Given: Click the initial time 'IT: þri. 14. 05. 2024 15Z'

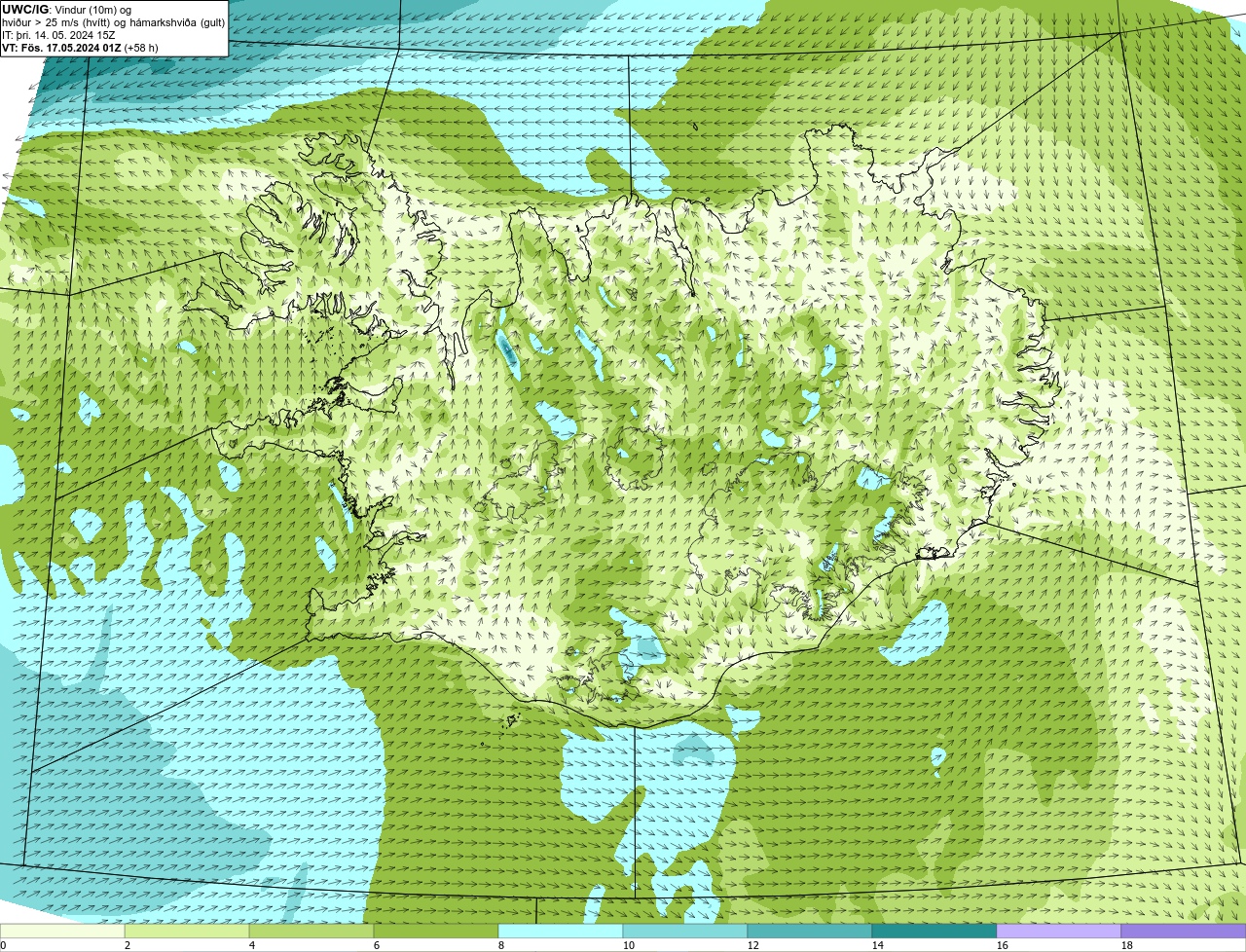Looking at the screenshot, I should (58, 35).
